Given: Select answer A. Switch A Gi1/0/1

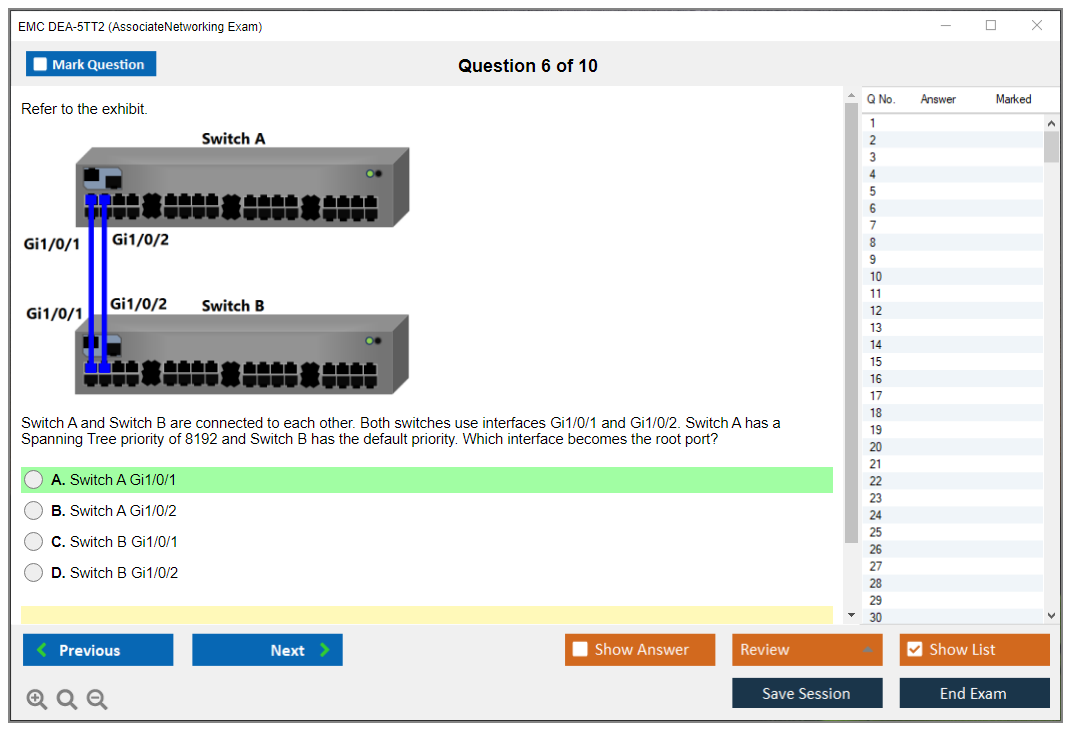Looking at the screenshot, I should 34,480.
